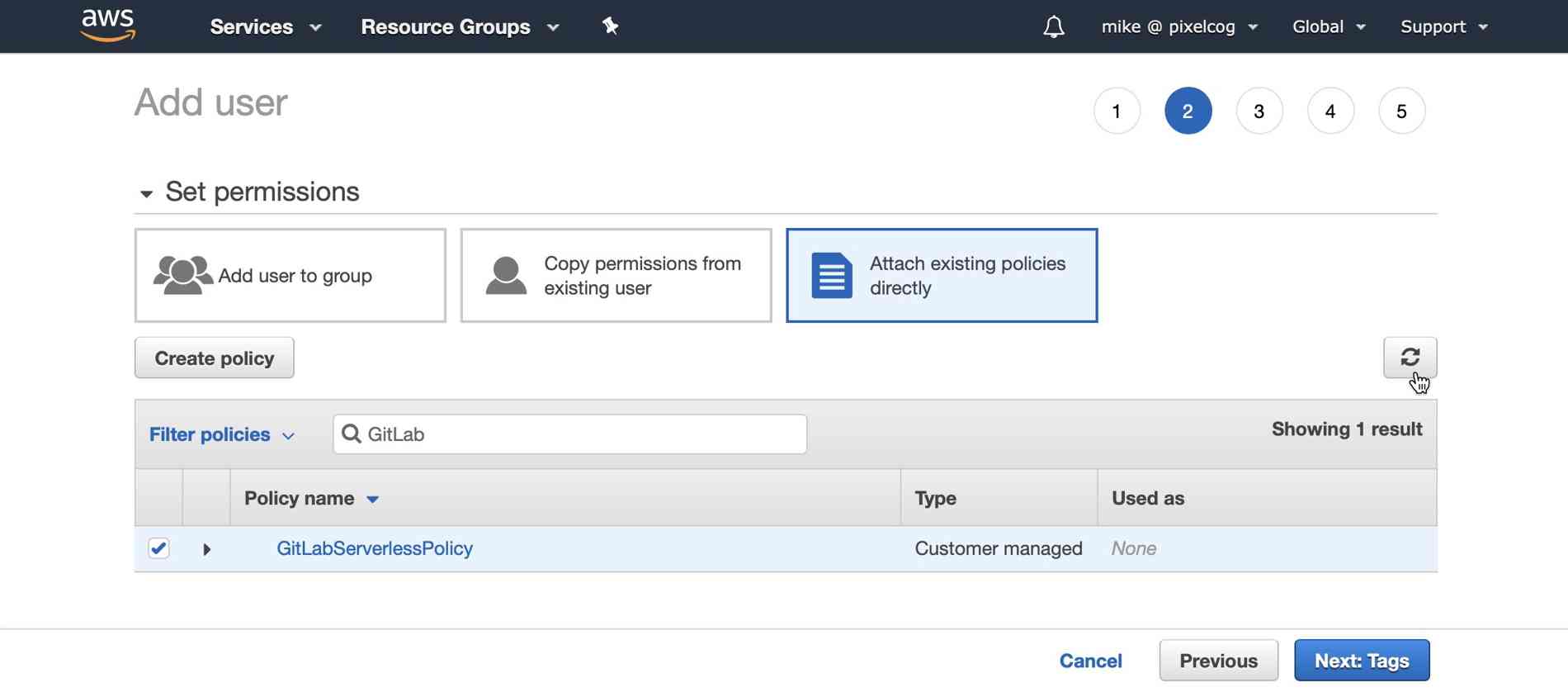Go to step 3 in wizard

pyautogui.click(x=1259, y=111)
